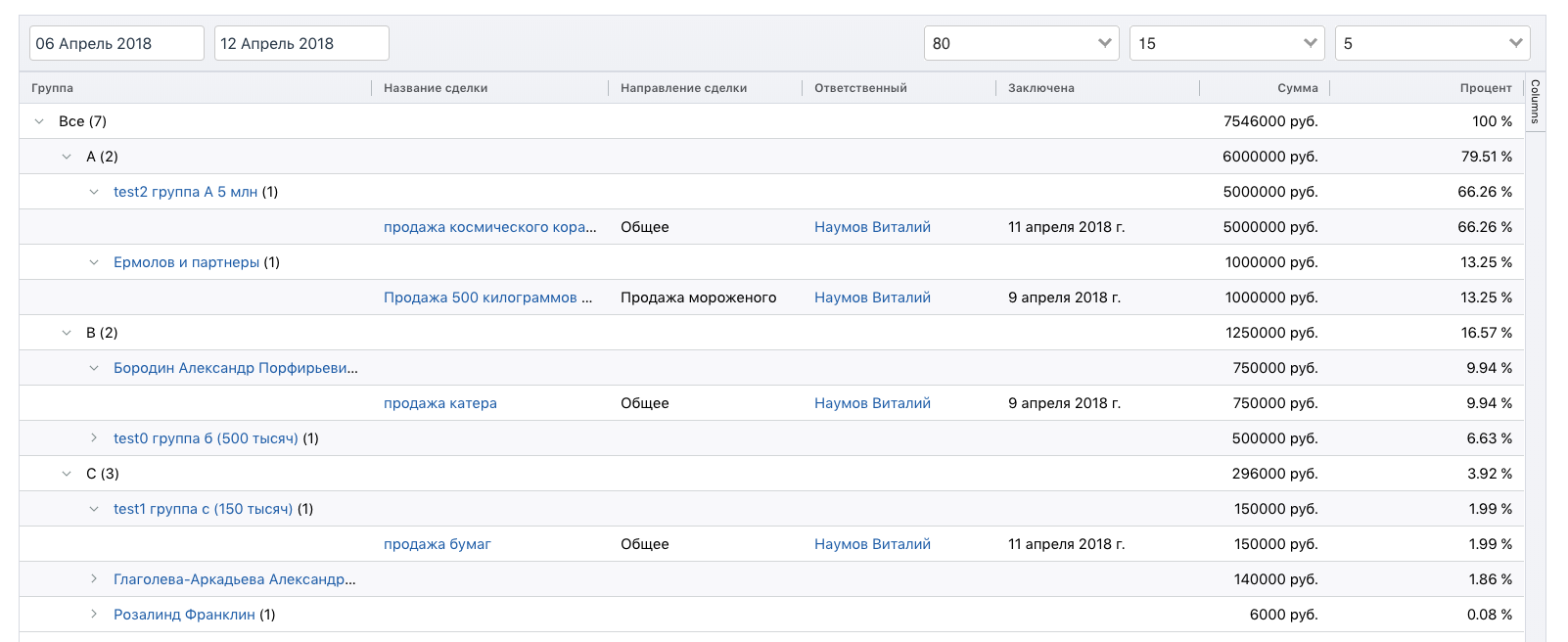The height and width of the screenshot is (642, 1568).
Task: Sort by the Сумма column header
Action: [1297, 88]
